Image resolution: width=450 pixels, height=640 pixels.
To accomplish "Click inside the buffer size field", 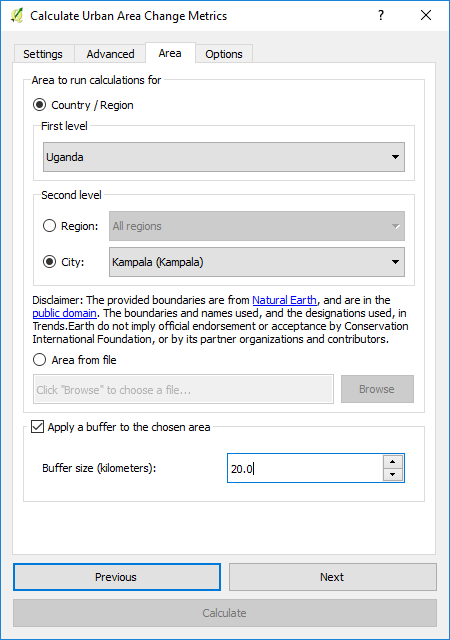I will pyautogui.click(x=305, y=468).
